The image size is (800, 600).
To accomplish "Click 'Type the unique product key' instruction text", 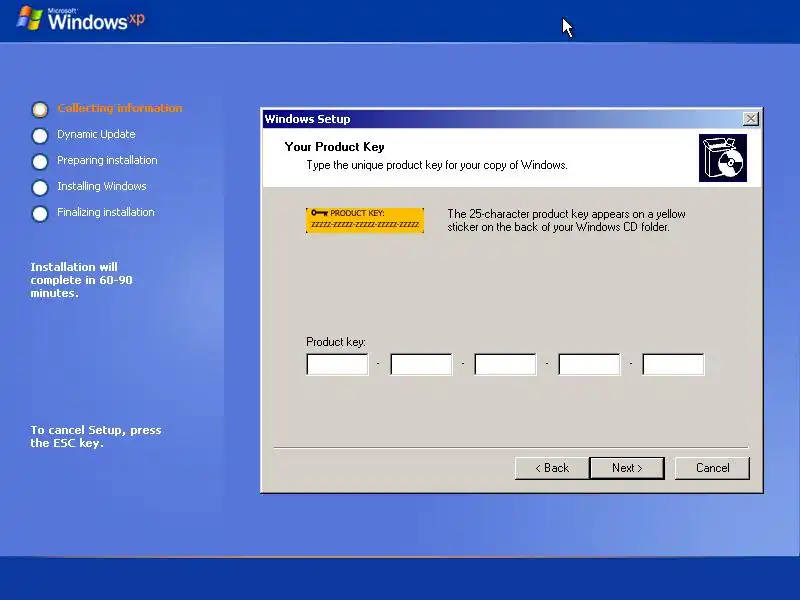I will (437, 165).
